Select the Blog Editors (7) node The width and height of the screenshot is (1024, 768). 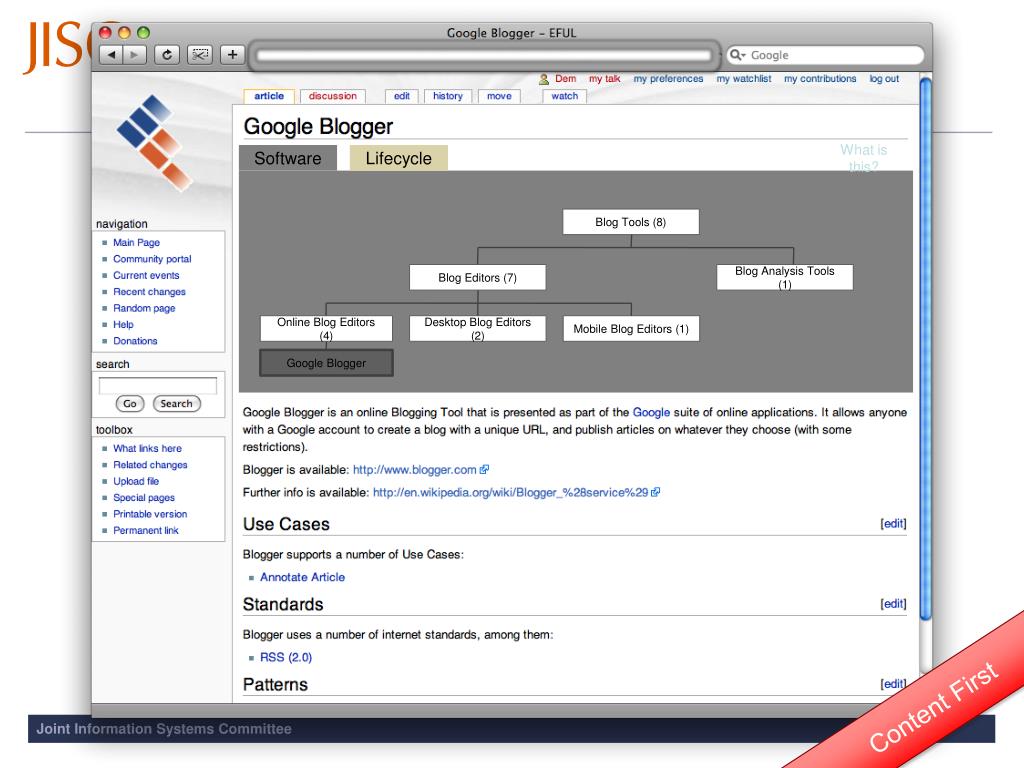click(477, 278)
